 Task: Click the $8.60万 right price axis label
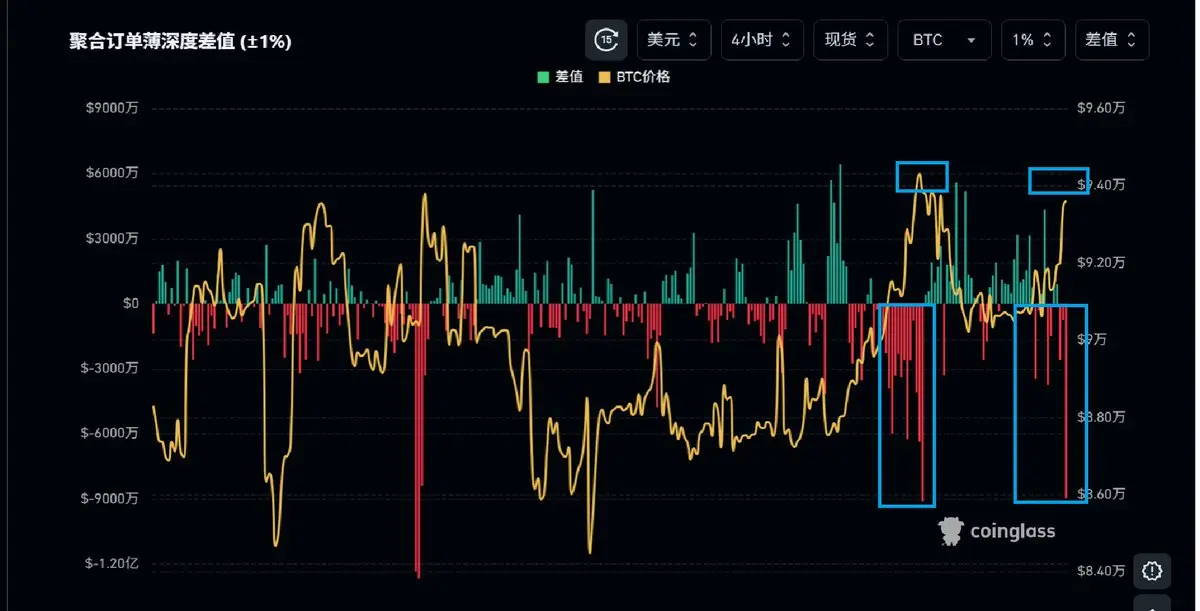[1101, 494]
